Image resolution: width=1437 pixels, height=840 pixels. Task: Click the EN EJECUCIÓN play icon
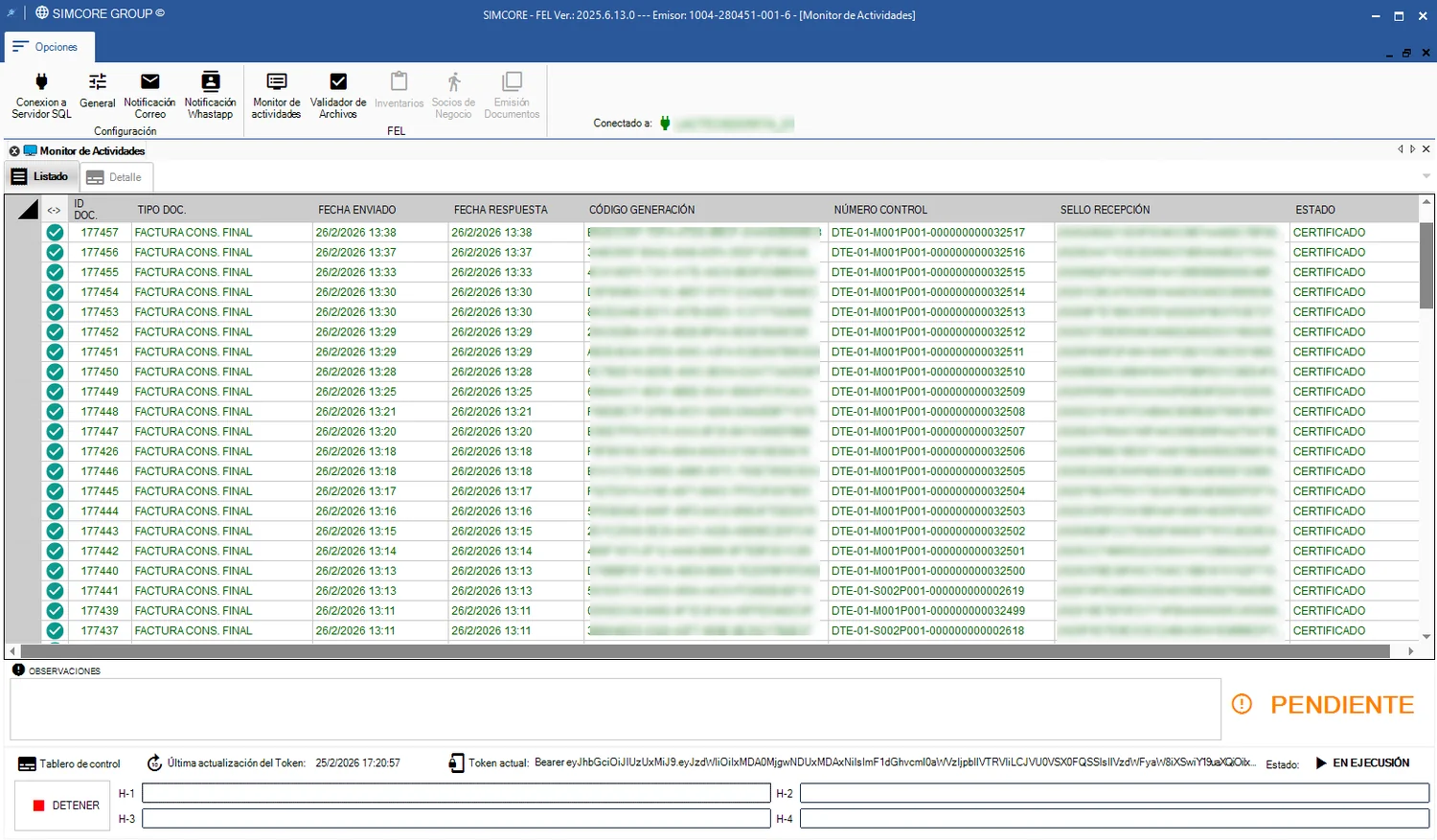click(1321, 763)
